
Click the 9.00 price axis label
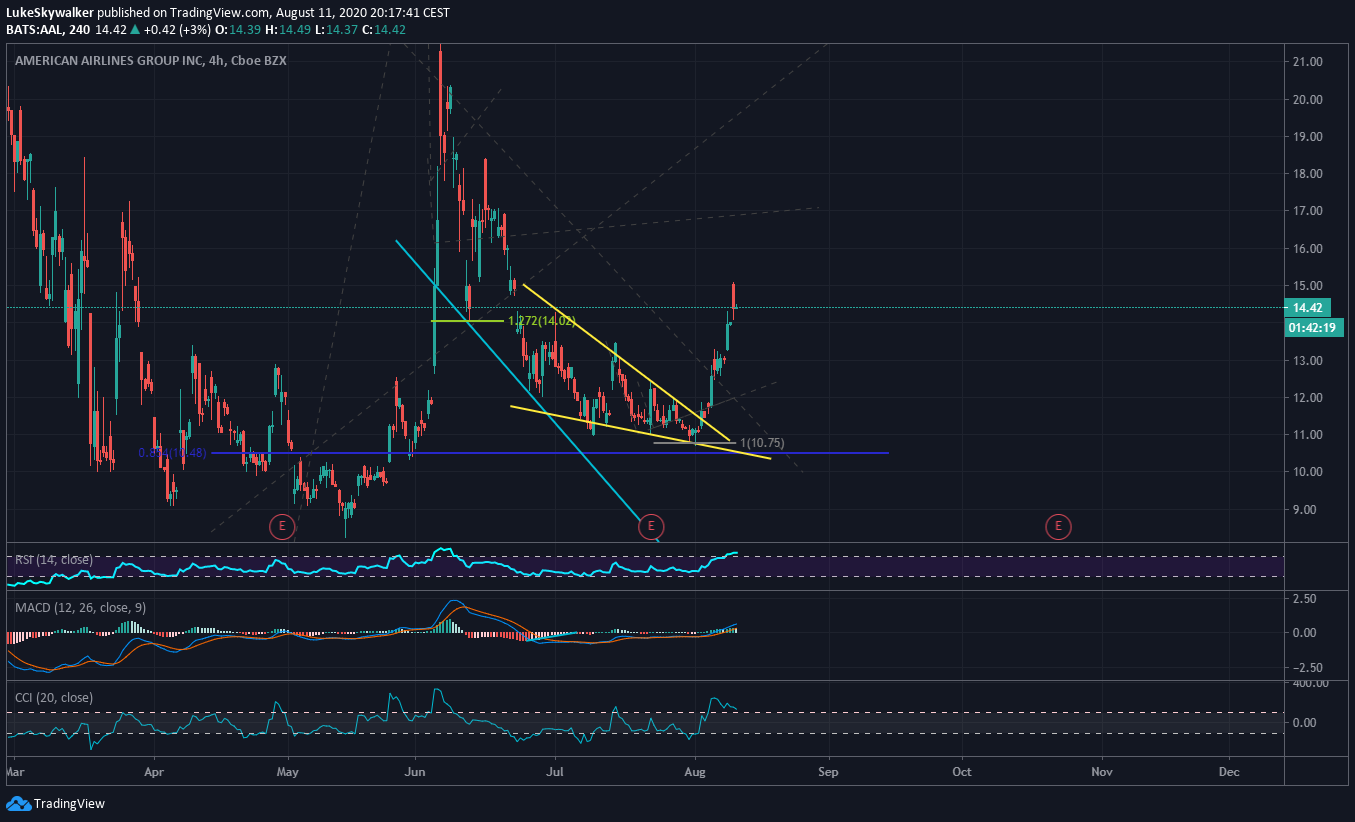(1305, 509)
